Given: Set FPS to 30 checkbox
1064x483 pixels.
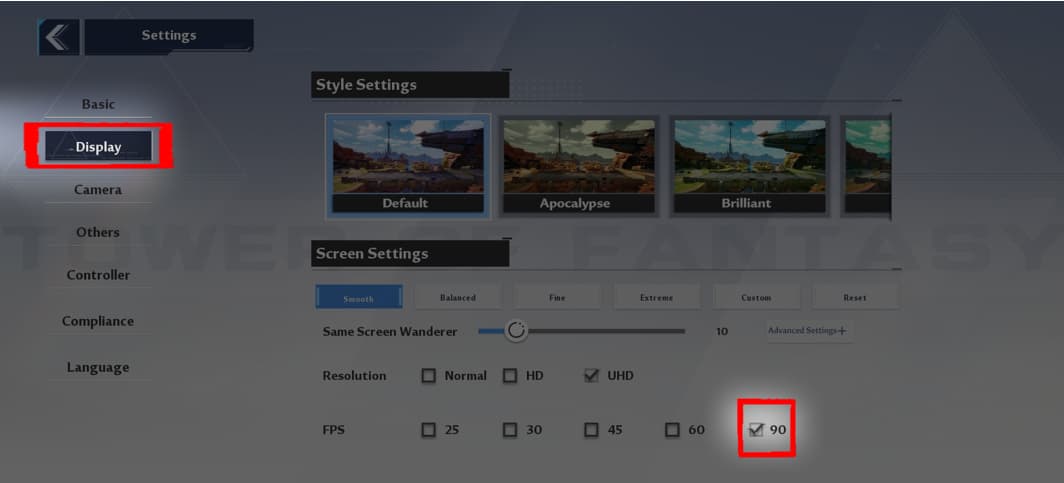Looking at the screenshot, I should [510, 430].
